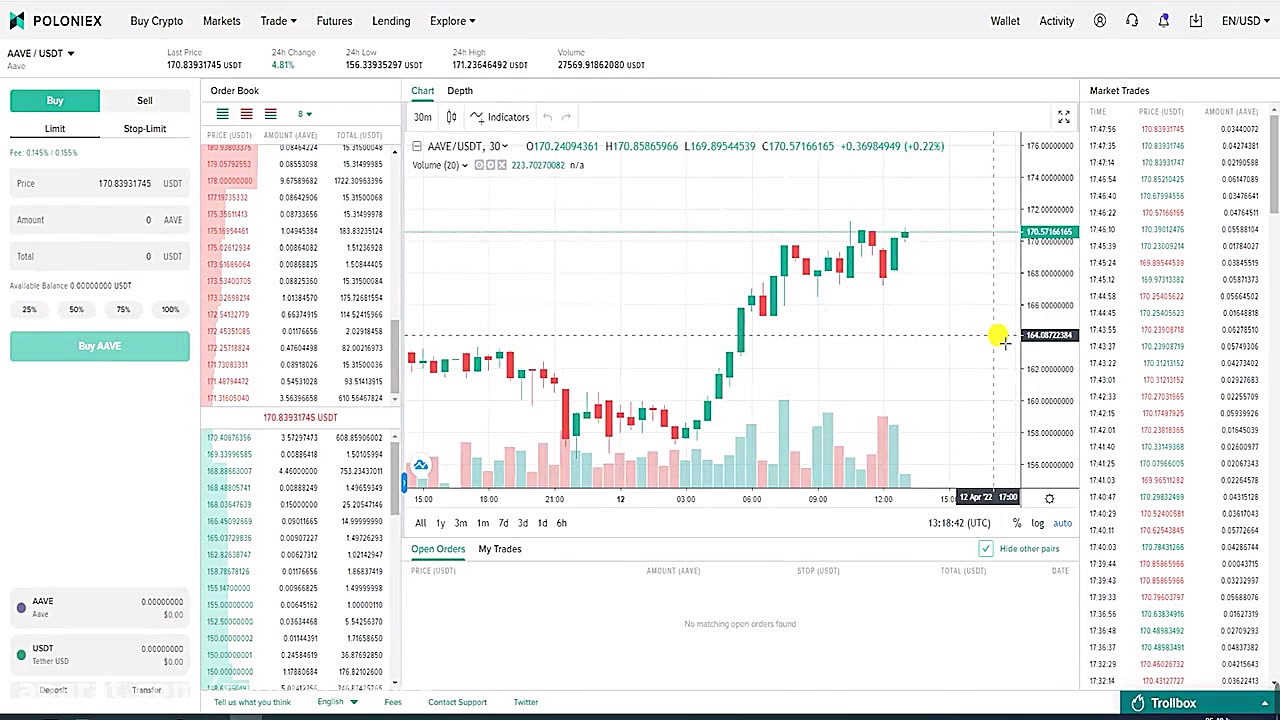This screenshot has height=720, width=1280.
Task: Switch to the Depth chart tab
Action: pyautogui.click(x=460, y=91)
